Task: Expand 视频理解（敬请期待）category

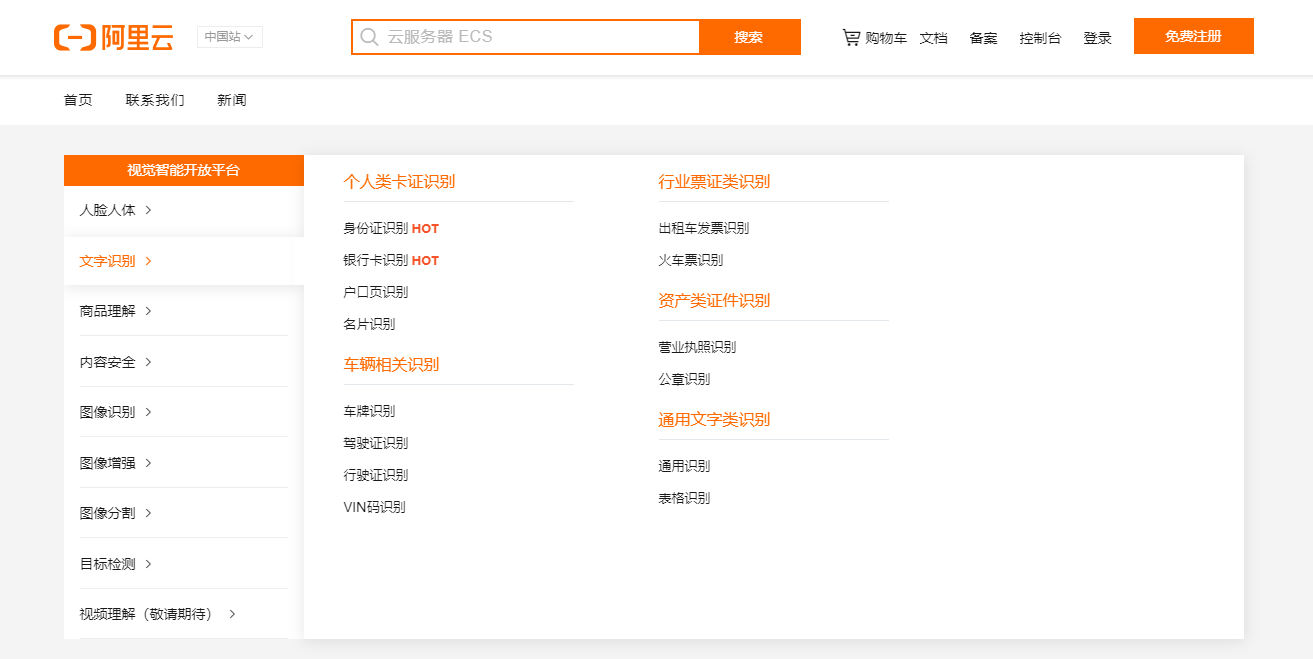Action: (184, 614)
